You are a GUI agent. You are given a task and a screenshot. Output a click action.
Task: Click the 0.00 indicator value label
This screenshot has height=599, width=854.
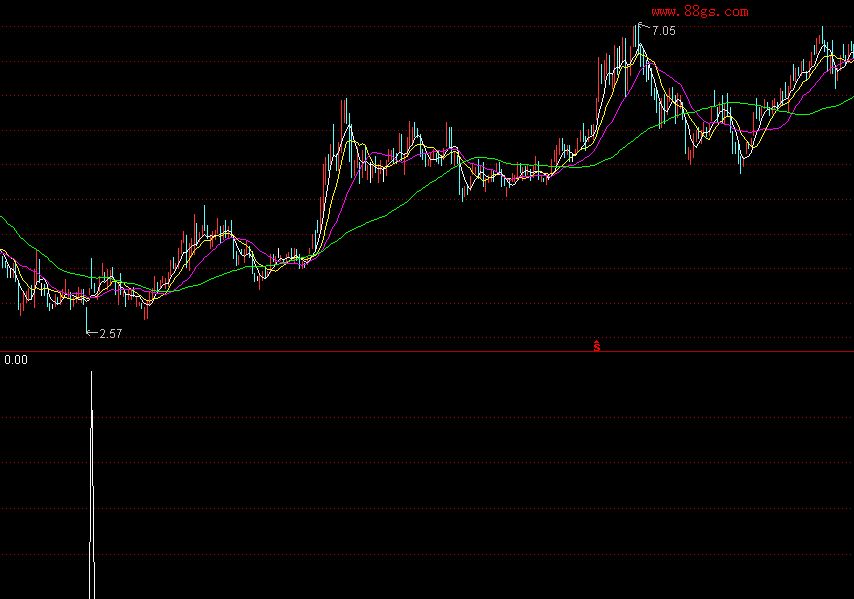pyautogui.click(x=16, y=360)
